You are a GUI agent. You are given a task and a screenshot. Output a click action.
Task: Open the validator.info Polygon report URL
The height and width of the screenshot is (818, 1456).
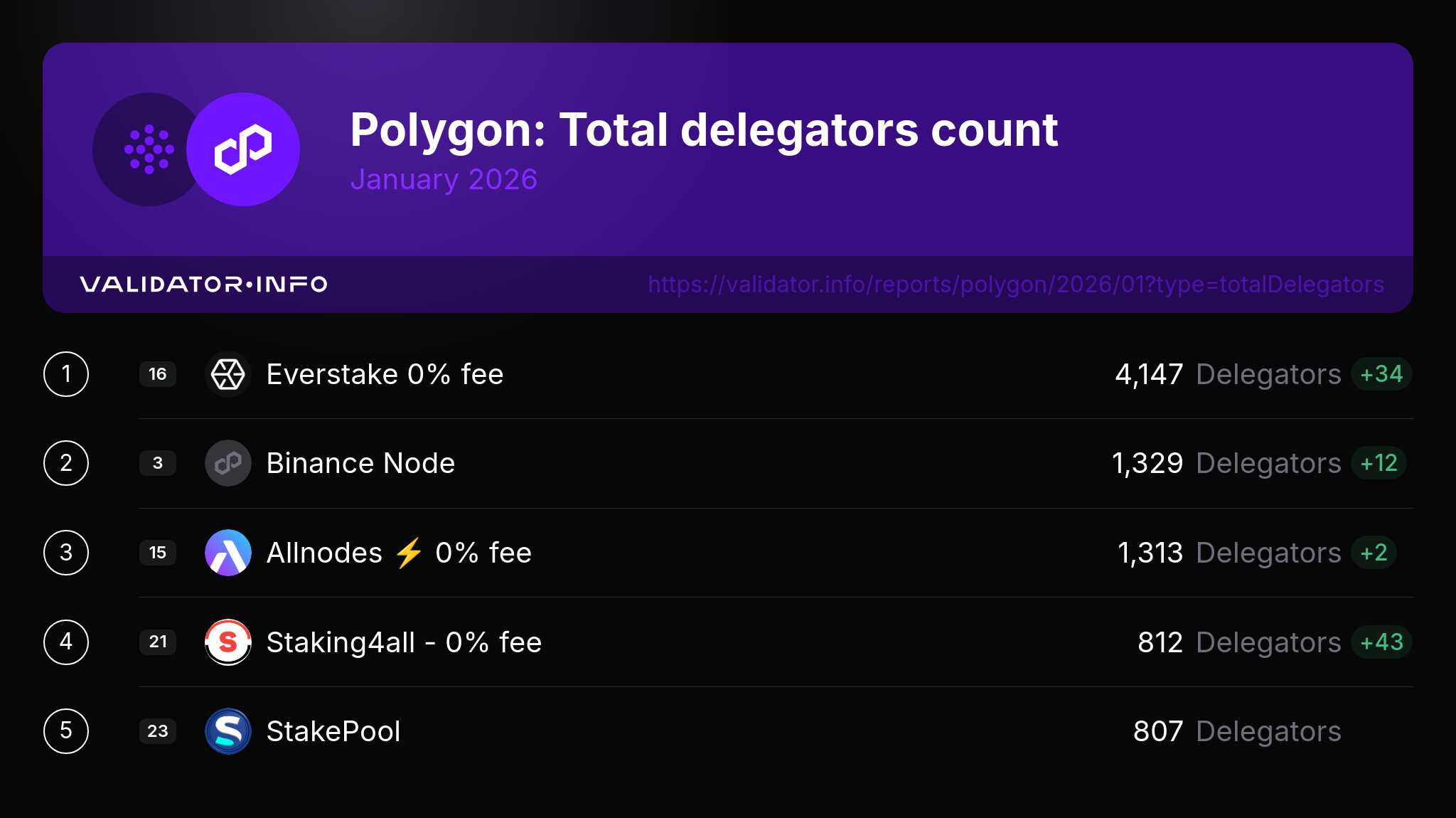click(1016, 285)
